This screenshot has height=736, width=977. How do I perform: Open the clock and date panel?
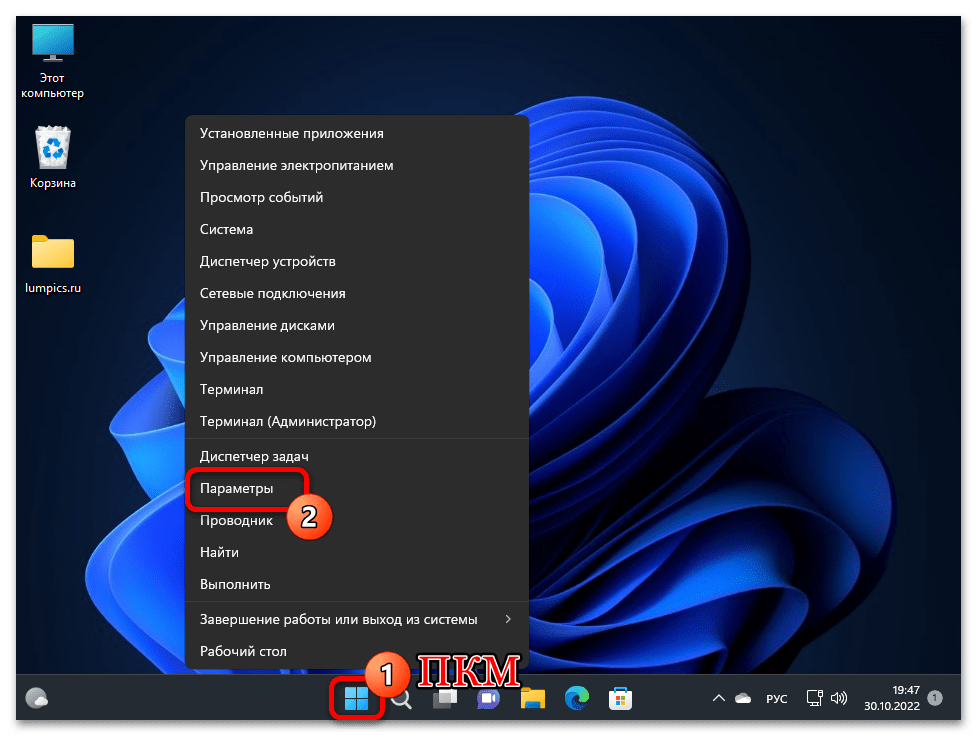pyautogui.click(x=888, y=698)
